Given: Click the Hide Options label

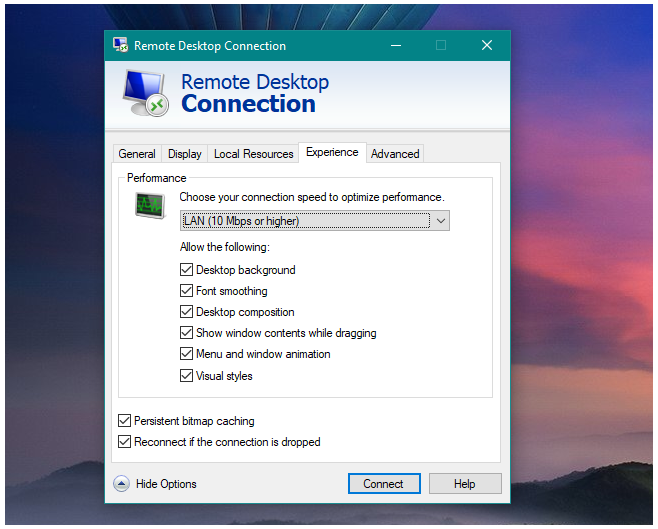Looking at the screenshot, I should pyautogui.click(x=166, y=484).
